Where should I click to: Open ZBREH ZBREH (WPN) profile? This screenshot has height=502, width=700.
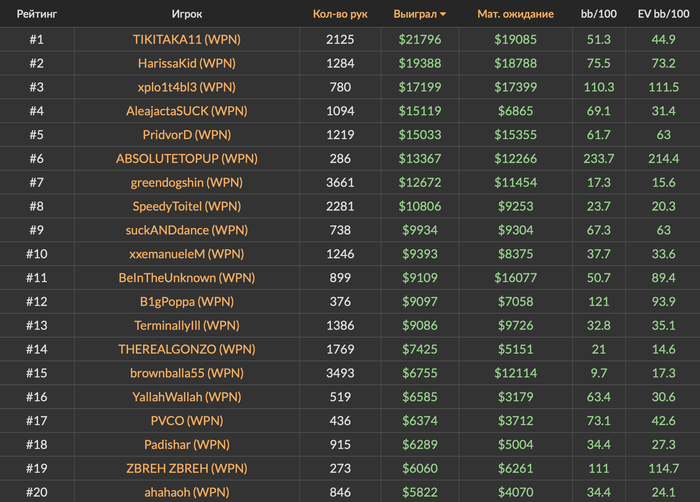click(187, 468)
